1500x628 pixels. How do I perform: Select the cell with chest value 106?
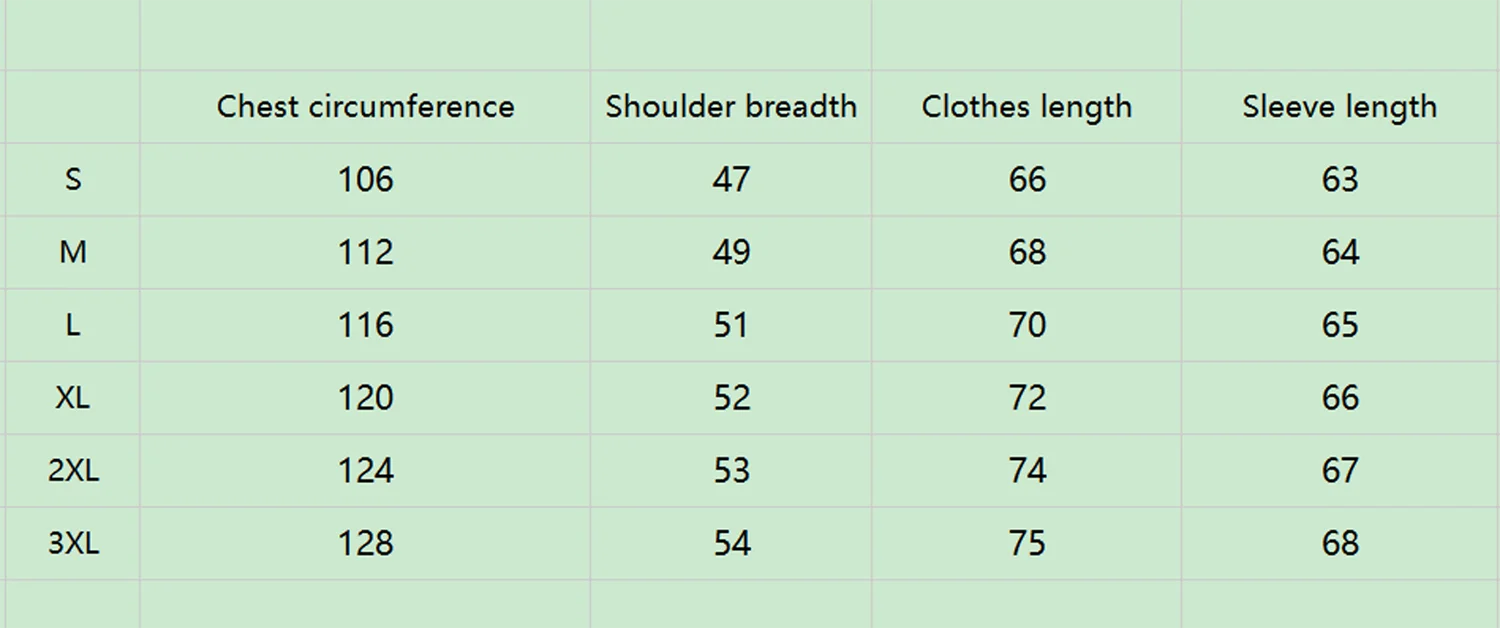coord(365,180)
